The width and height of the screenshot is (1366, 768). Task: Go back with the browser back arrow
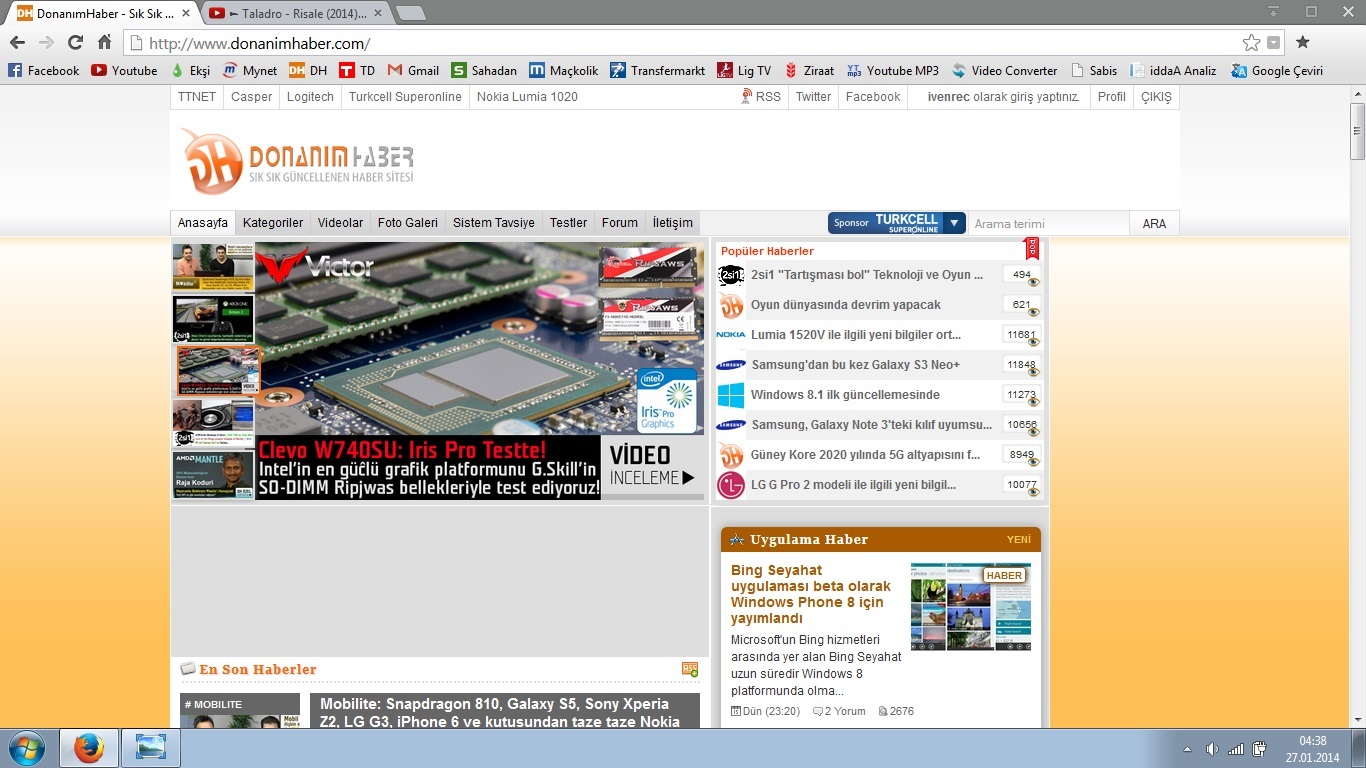pos(16,43)
